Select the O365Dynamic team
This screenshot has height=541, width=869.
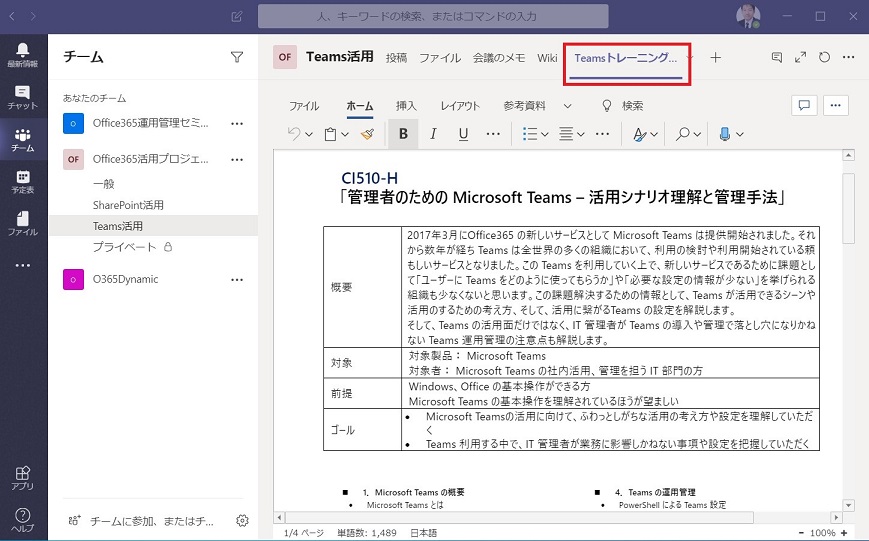pos(125,279)
